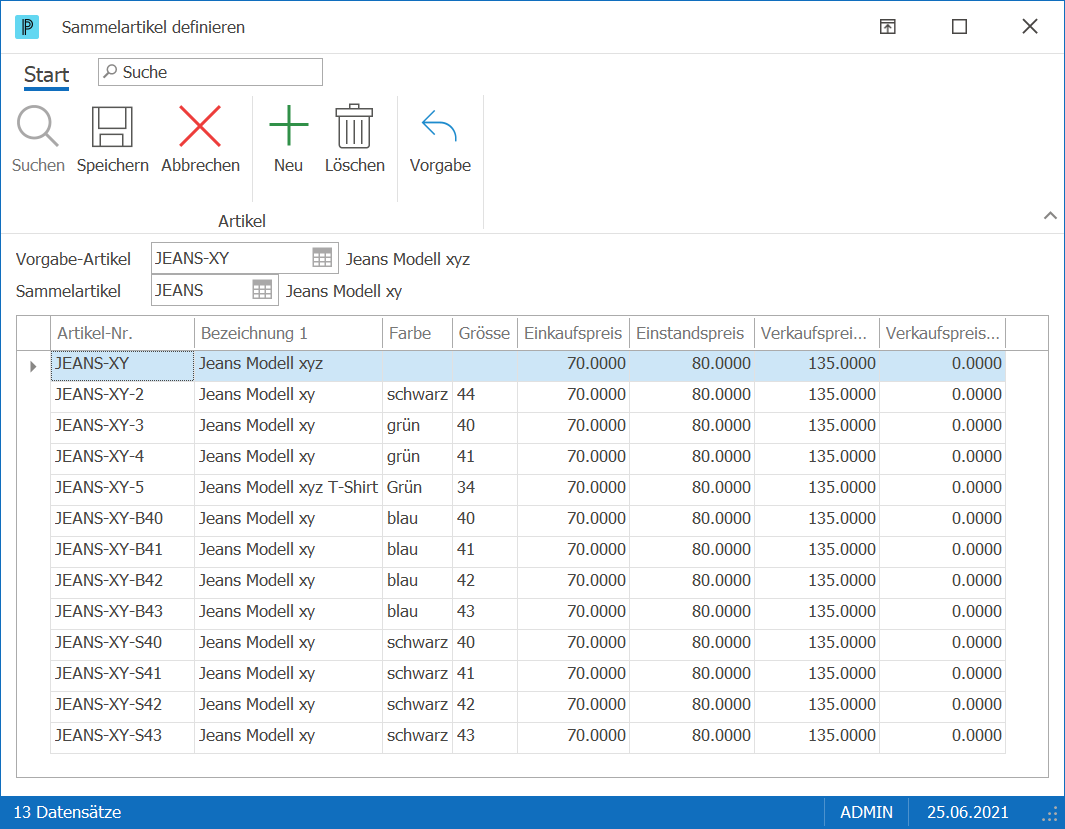The width and height of the screenshot is (1065, 829).
Task: Click the Einkaufspreis column header
Action: tap(573, 333)
